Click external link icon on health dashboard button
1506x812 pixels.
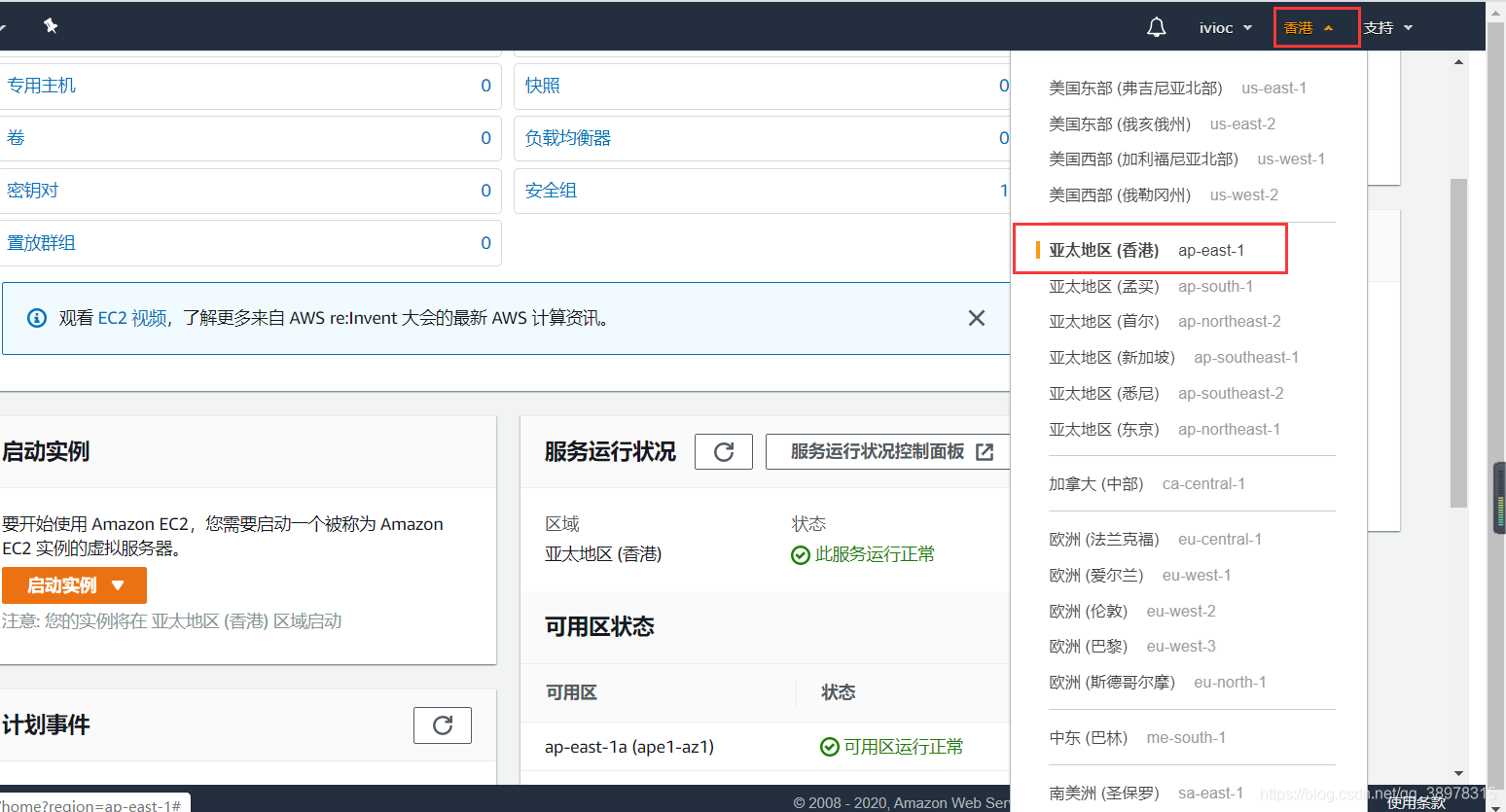985,452
